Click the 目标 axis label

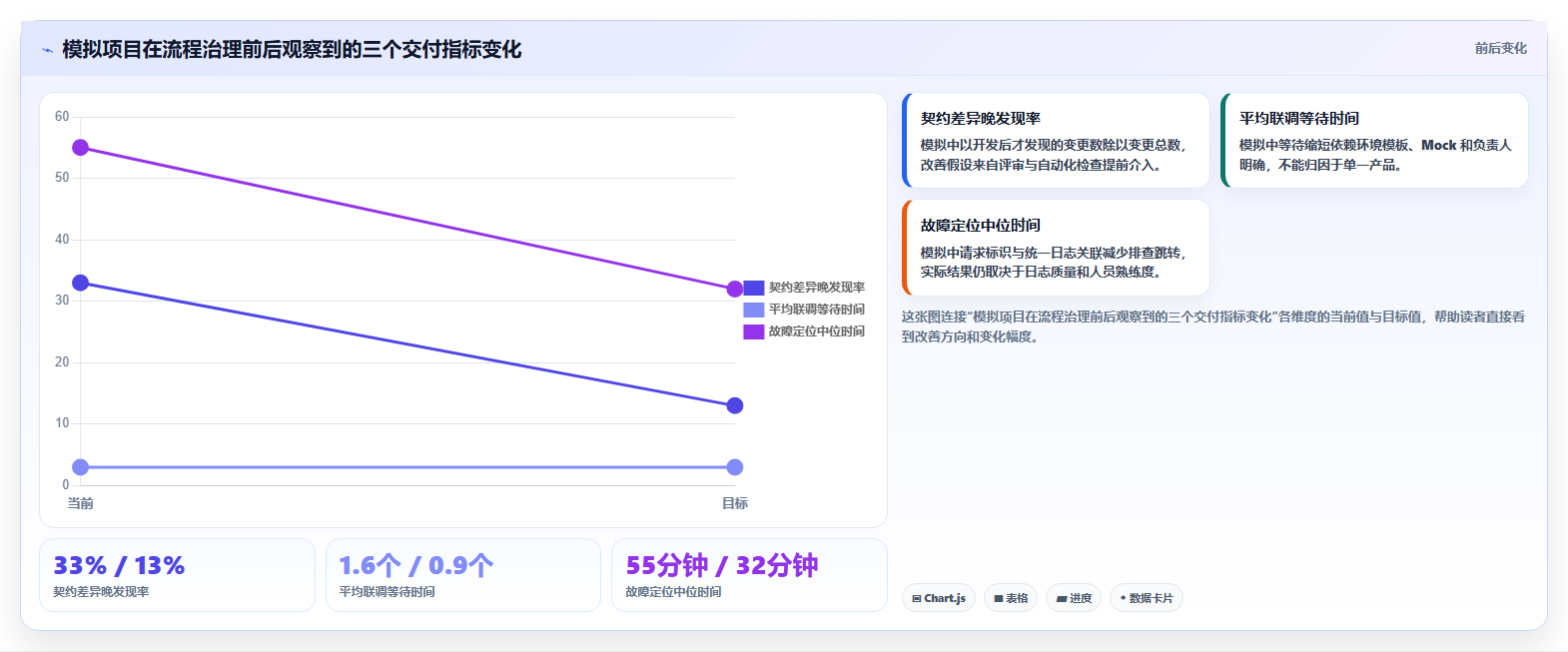click(735, 503)
